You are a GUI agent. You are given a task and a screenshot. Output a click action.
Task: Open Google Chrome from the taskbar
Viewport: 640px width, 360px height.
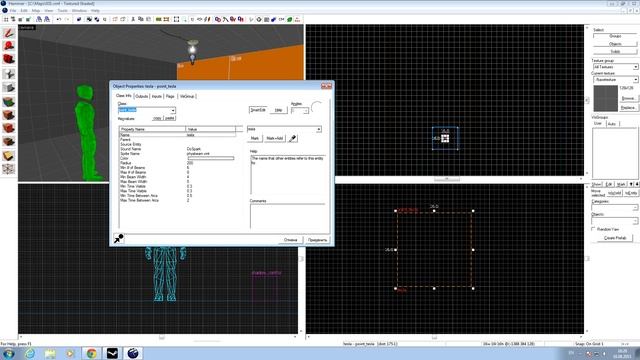pos(91,353)
